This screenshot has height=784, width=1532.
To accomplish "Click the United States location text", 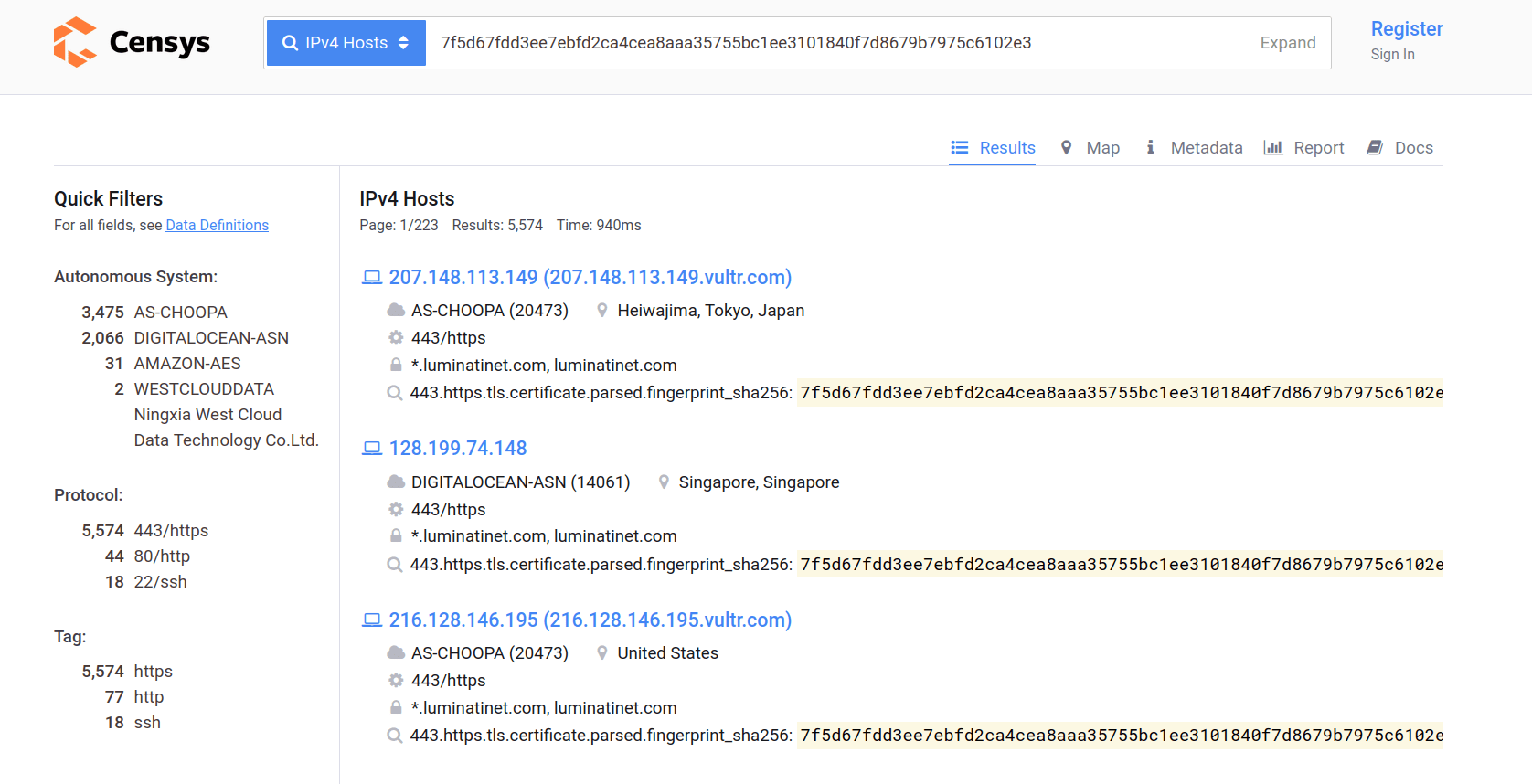I will (x=668, y=653).
